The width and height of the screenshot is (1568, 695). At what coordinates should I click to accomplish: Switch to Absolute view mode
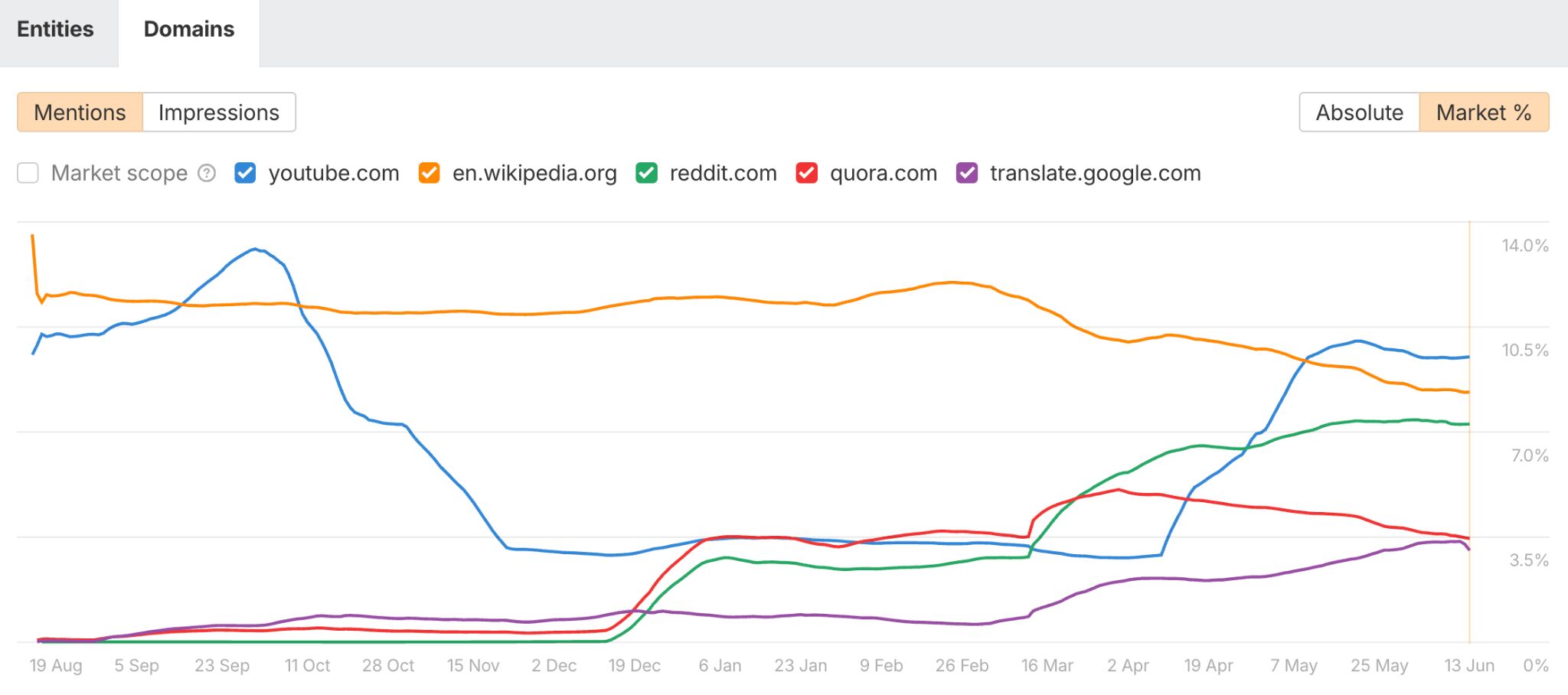(1359, 112)
